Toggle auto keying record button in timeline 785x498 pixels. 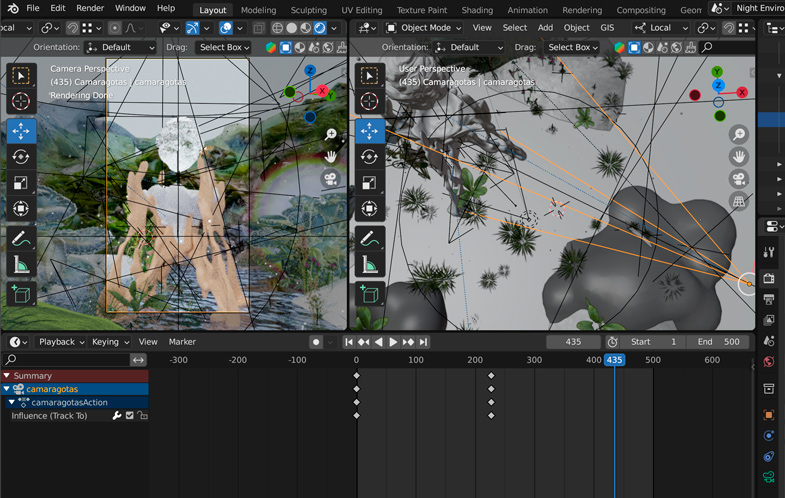click(x=316, y=342)
